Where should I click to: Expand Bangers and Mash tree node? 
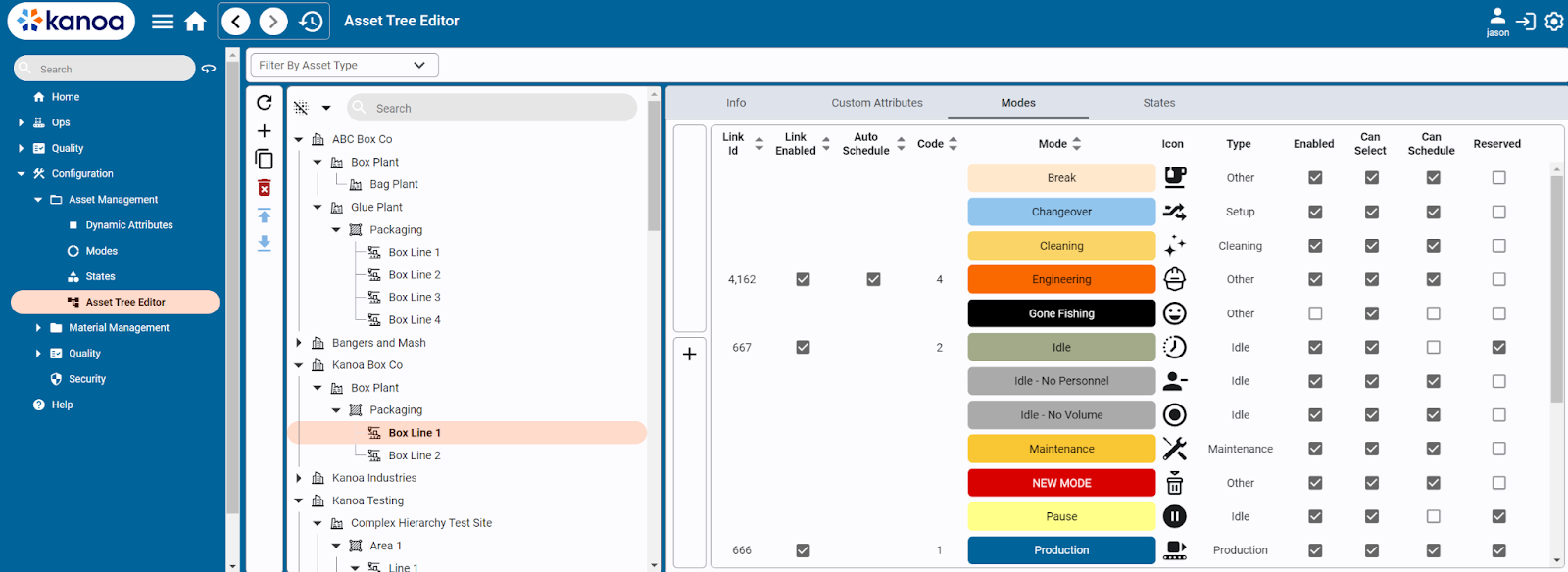click(299, 343)
